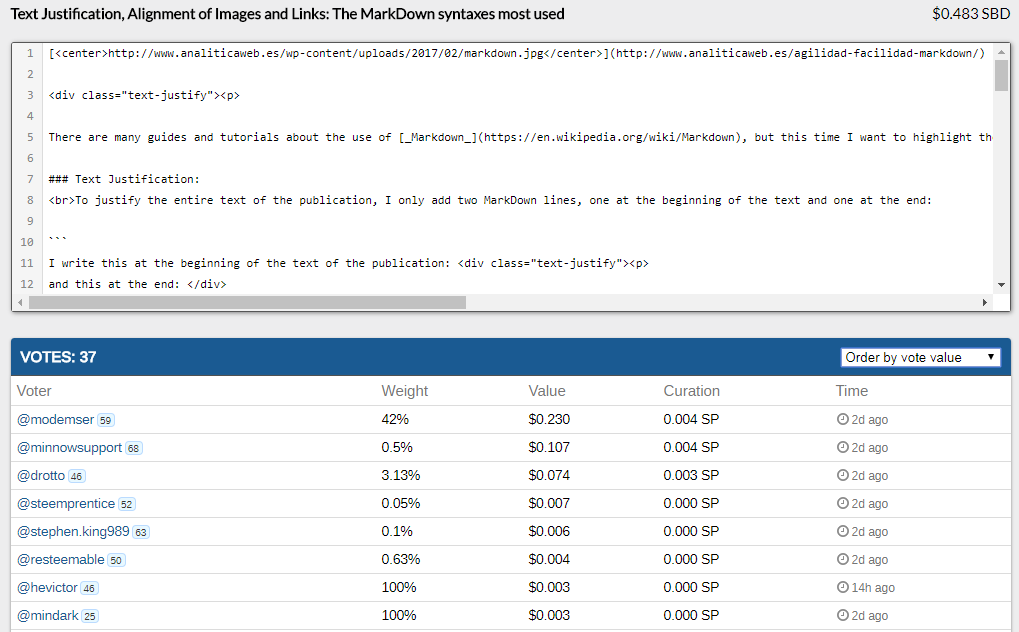The width and height of the screenshot is (1019, 632).
Task: Click reputation badge 63 next to @stephen.king989
Action: (x=140, y=533)
